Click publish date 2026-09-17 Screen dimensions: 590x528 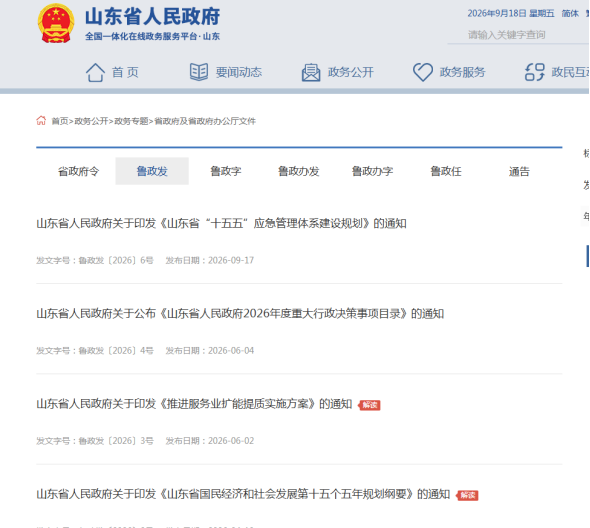[x=231, y=260]
